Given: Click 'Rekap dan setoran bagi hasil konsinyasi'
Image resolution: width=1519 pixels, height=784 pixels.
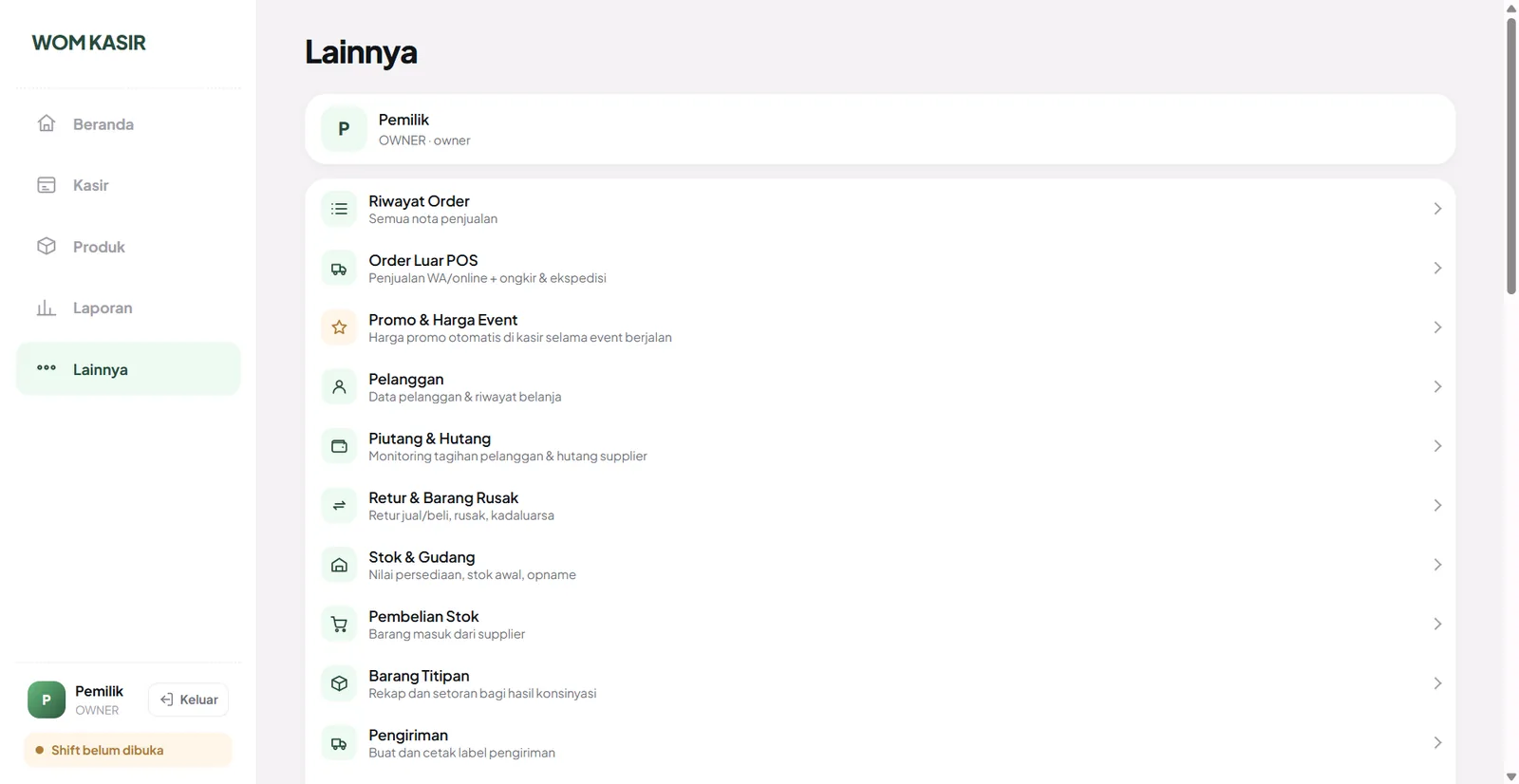Looking at the screenshot, I should click(x=482, y=693).
